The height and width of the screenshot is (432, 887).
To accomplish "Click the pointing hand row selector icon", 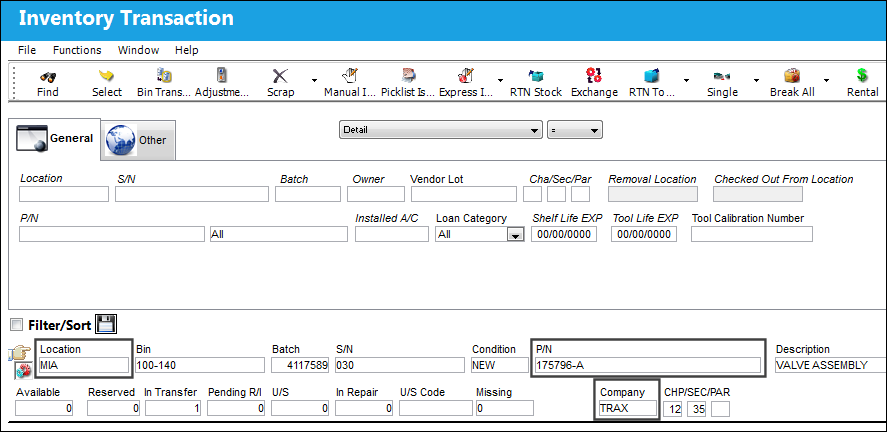I will (20, 353).
